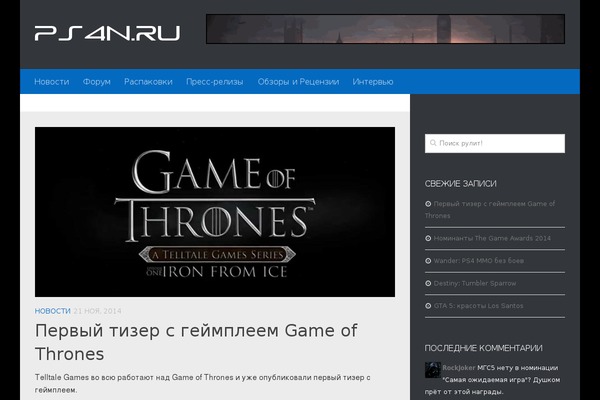Click clock icon beside GTA 5 post

[428, 305]
